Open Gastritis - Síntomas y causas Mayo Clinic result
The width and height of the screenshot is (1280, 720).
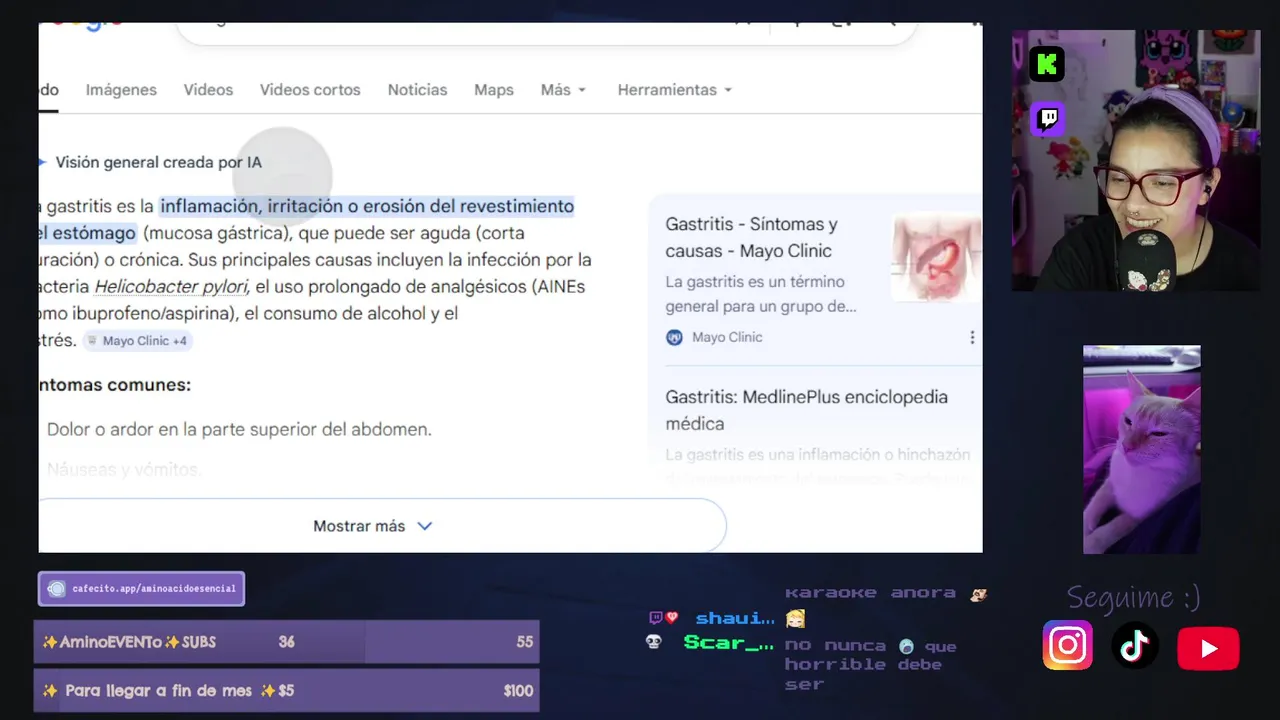pos(751,237)
